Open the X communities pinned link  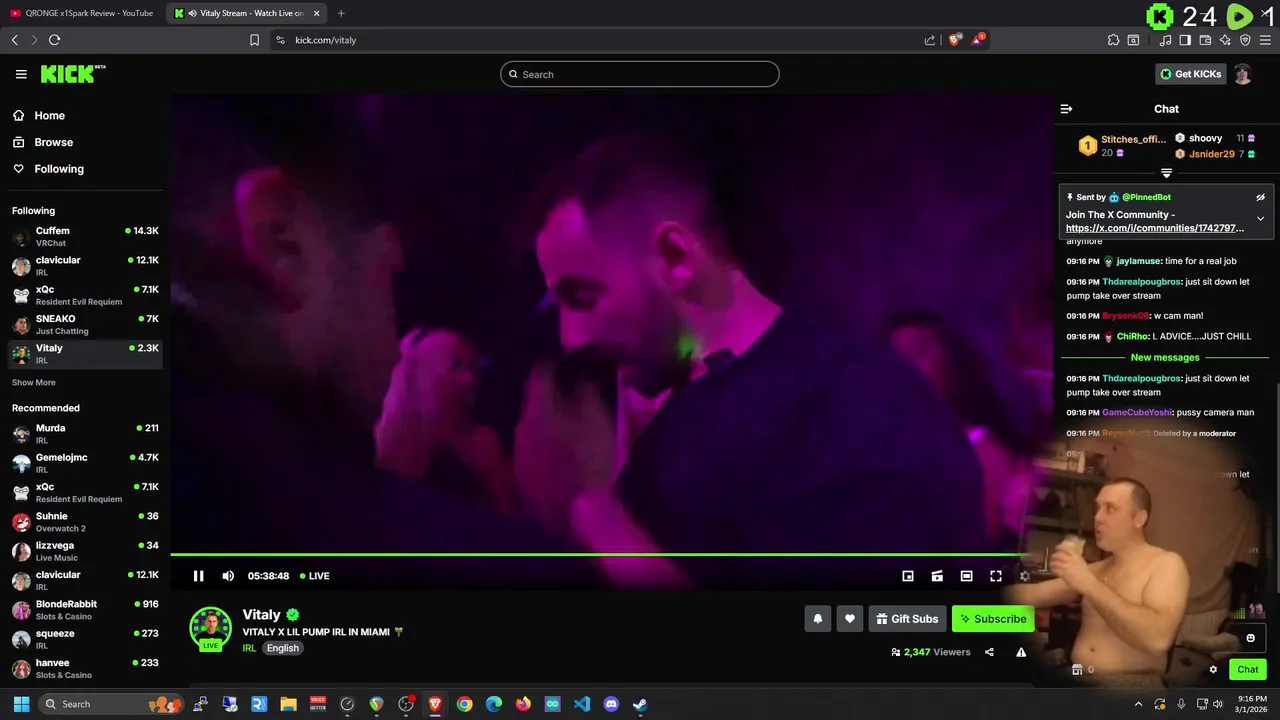pyautogui.click(x=1155, y=228)
